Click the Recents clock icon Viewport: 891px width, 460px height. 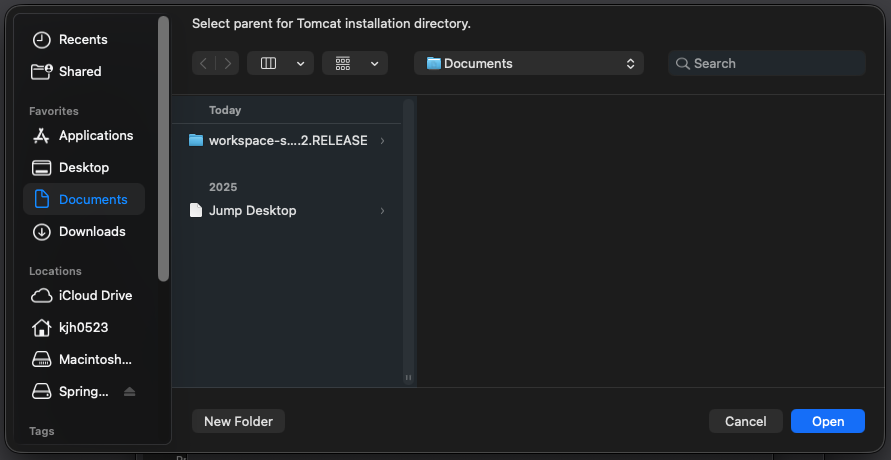coord(41,40)
